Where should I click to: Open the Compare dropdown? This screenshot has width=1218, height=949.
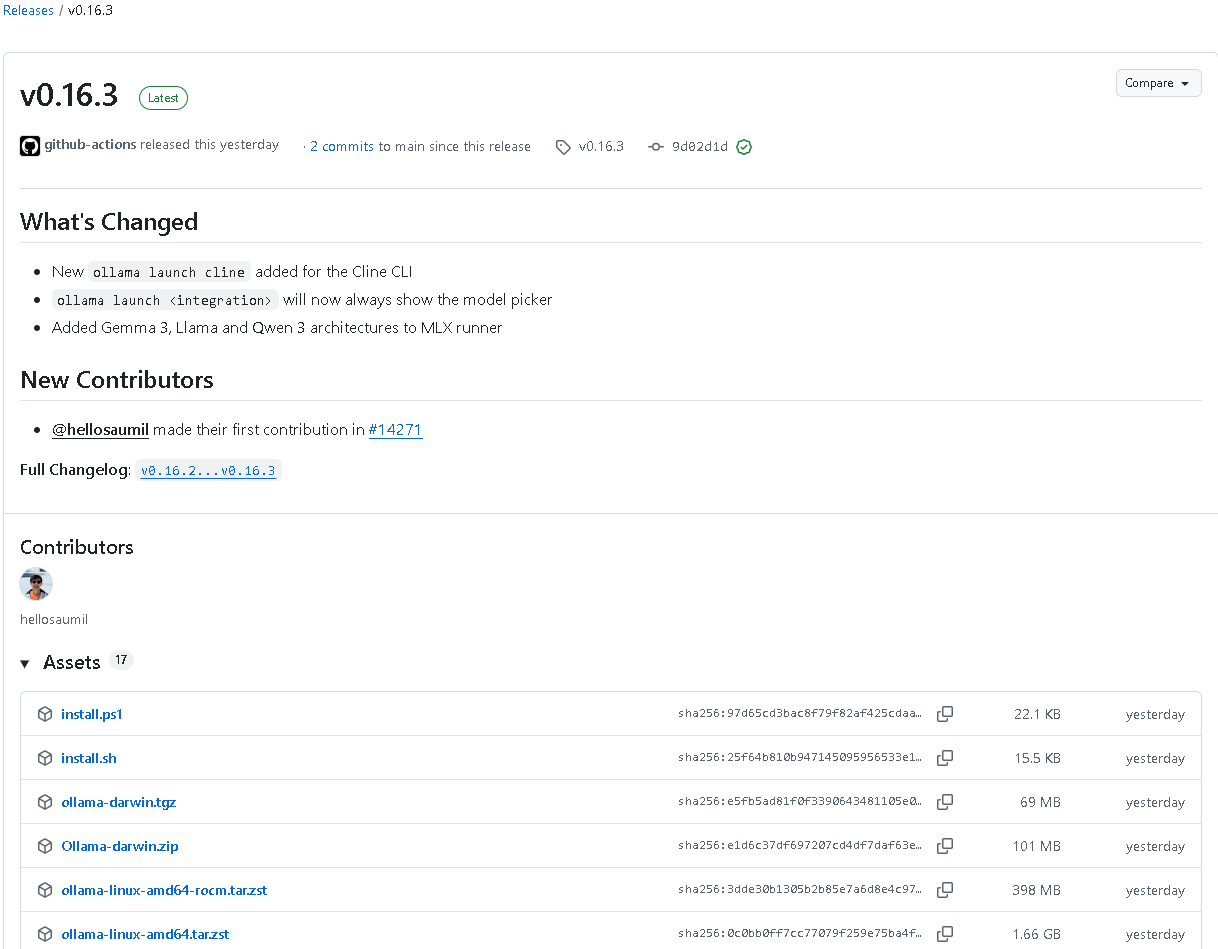click(1158, 83)
